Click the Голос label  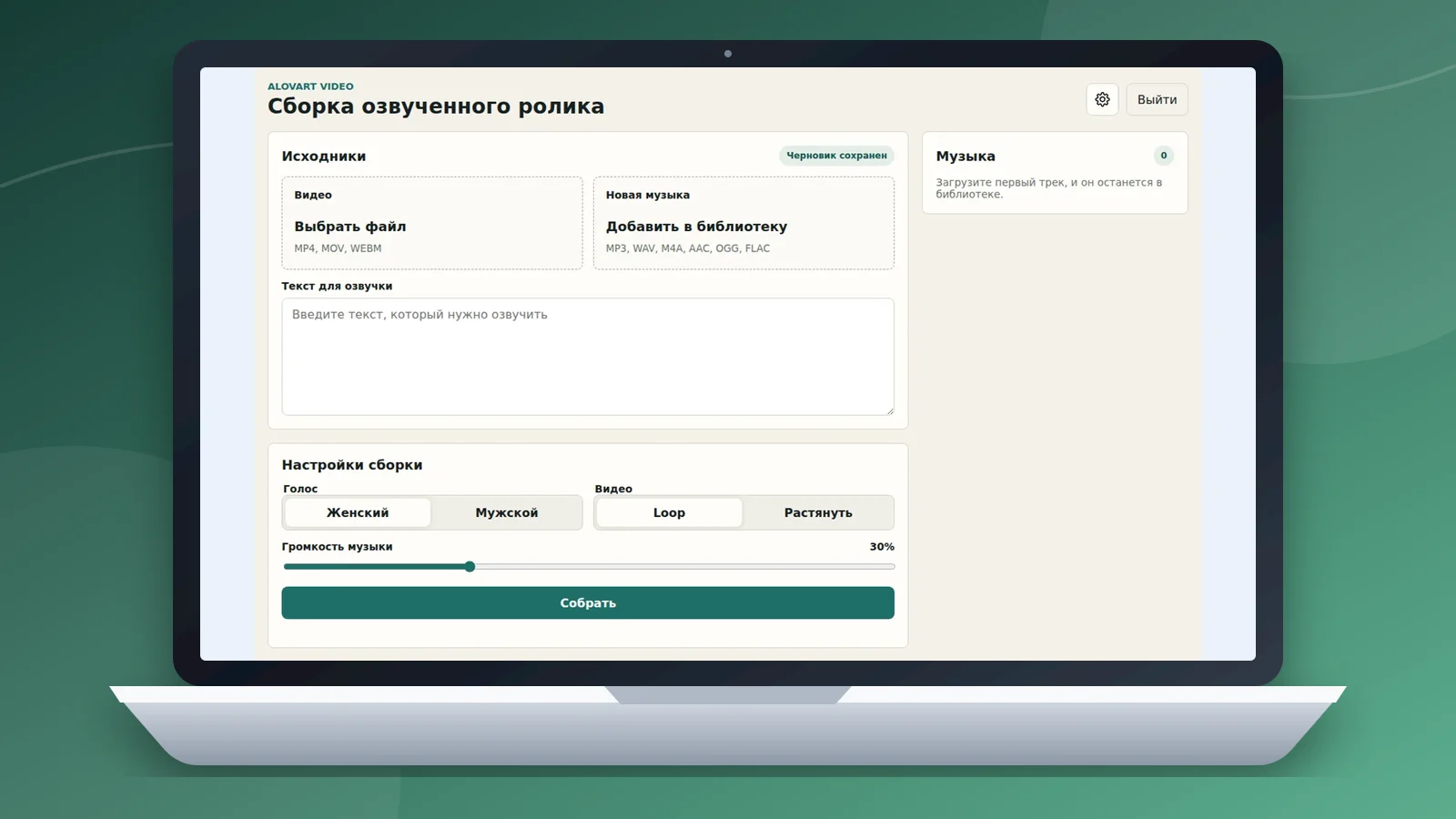tap(300, 489)
